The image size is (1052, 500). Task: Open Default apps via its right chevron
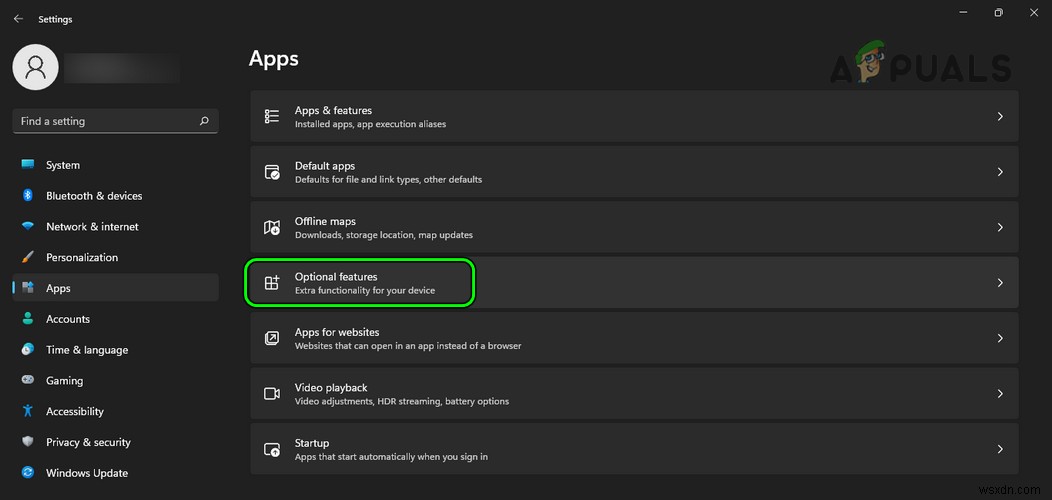click(1000, 172)
